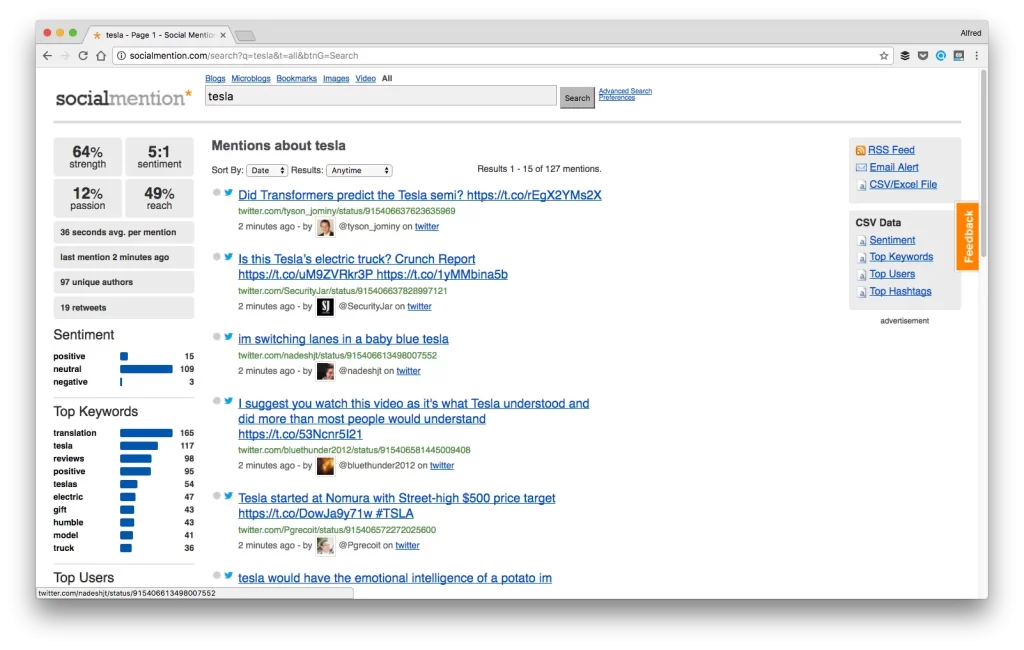This screenshot has width=1024, height=650.
Task: Switch to the Microblogs search tab
Action: [x=251, y=78]
